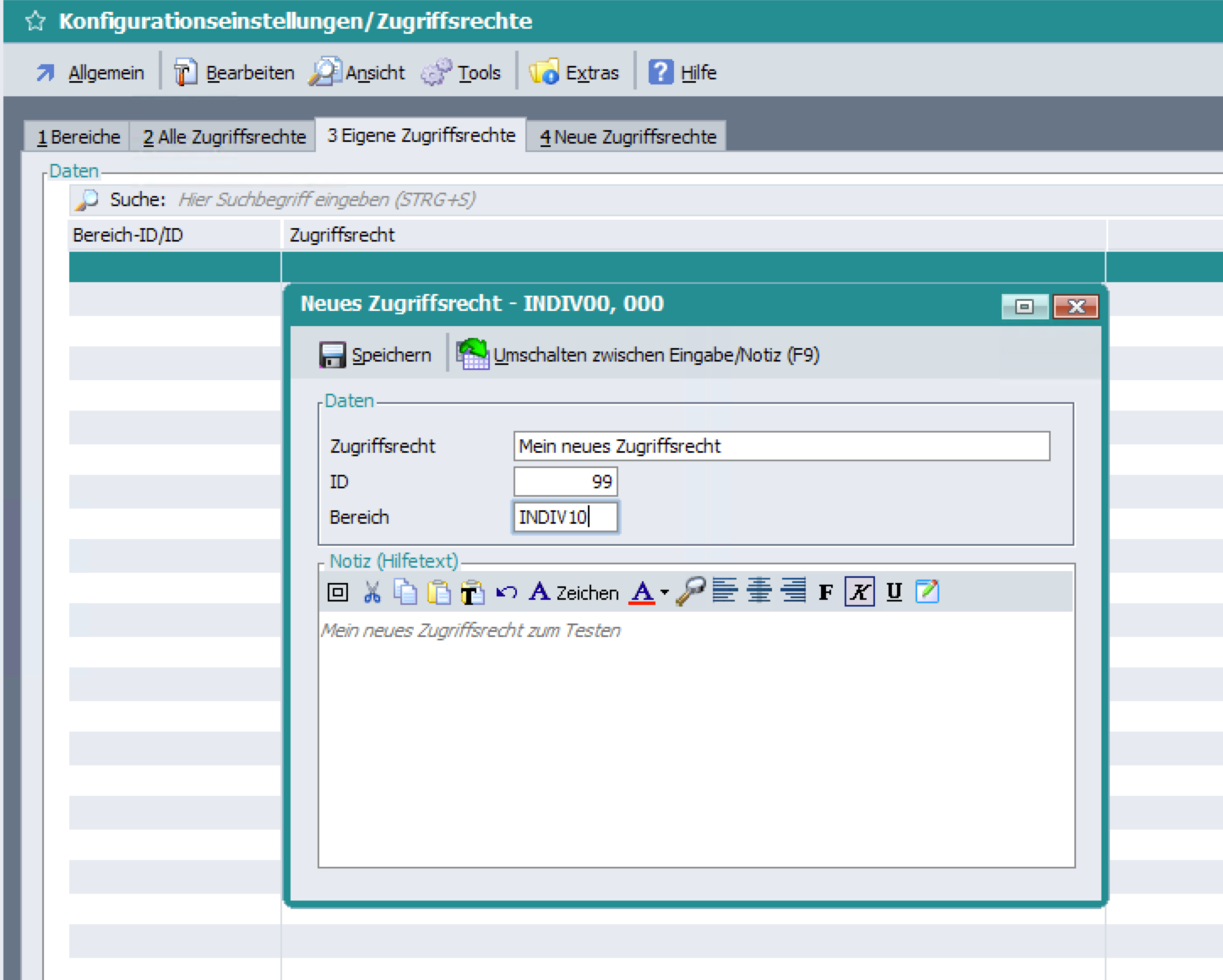The width and height of the screenshot is (1223, 980).
Task: Center the note text
Action: 759,591
